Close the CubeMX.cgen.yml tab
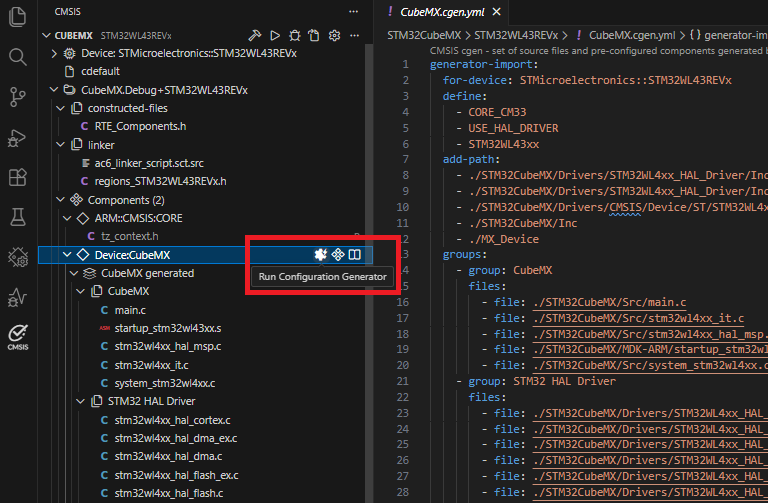The image size is (768, 503). click(x=496, y=12)
